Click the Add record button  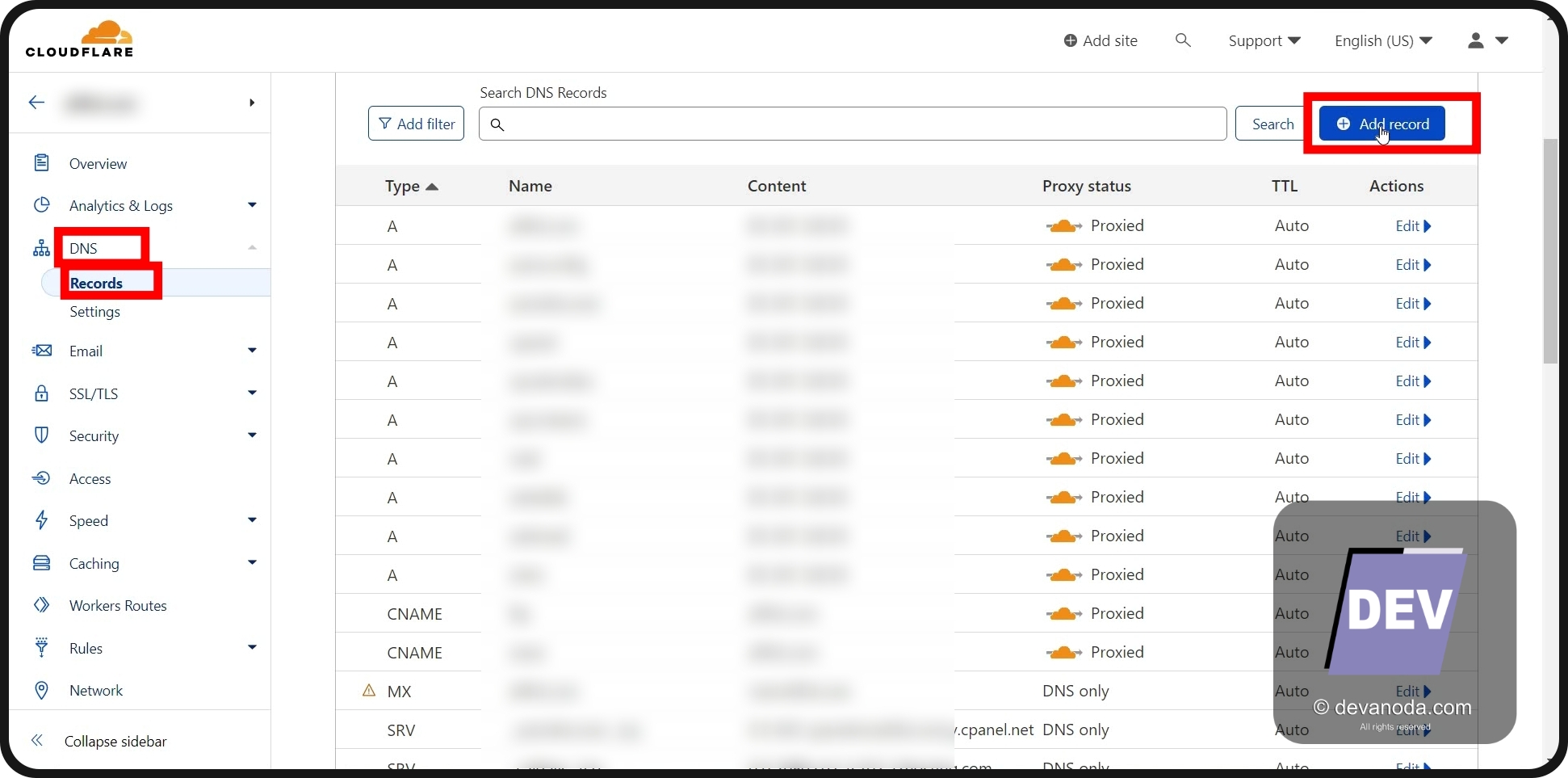pos(1382,124)
